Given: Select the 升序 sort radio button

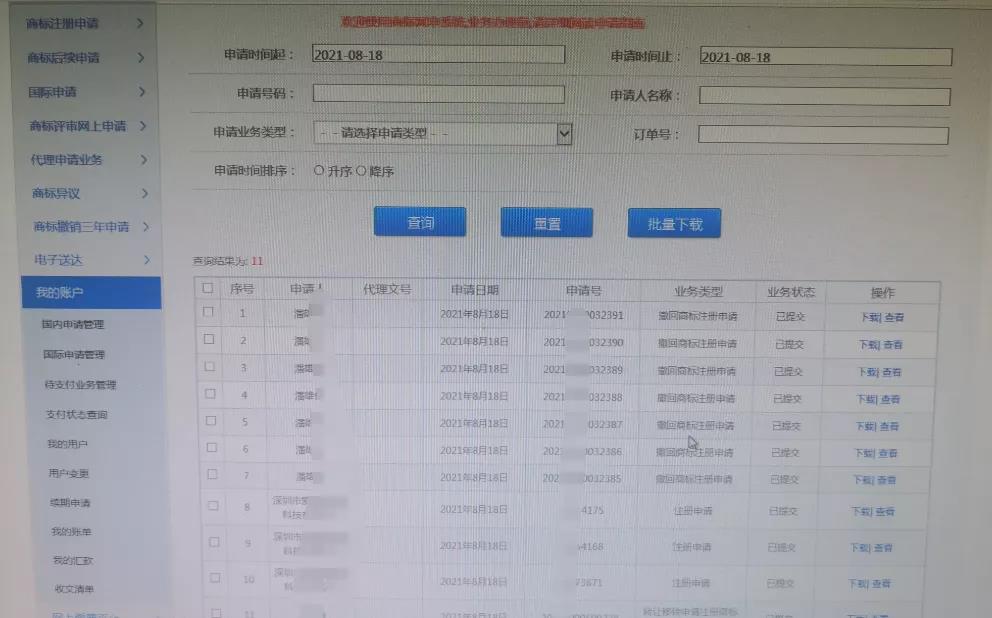Looking at the screenshot, I should click(x=319, y=170).
